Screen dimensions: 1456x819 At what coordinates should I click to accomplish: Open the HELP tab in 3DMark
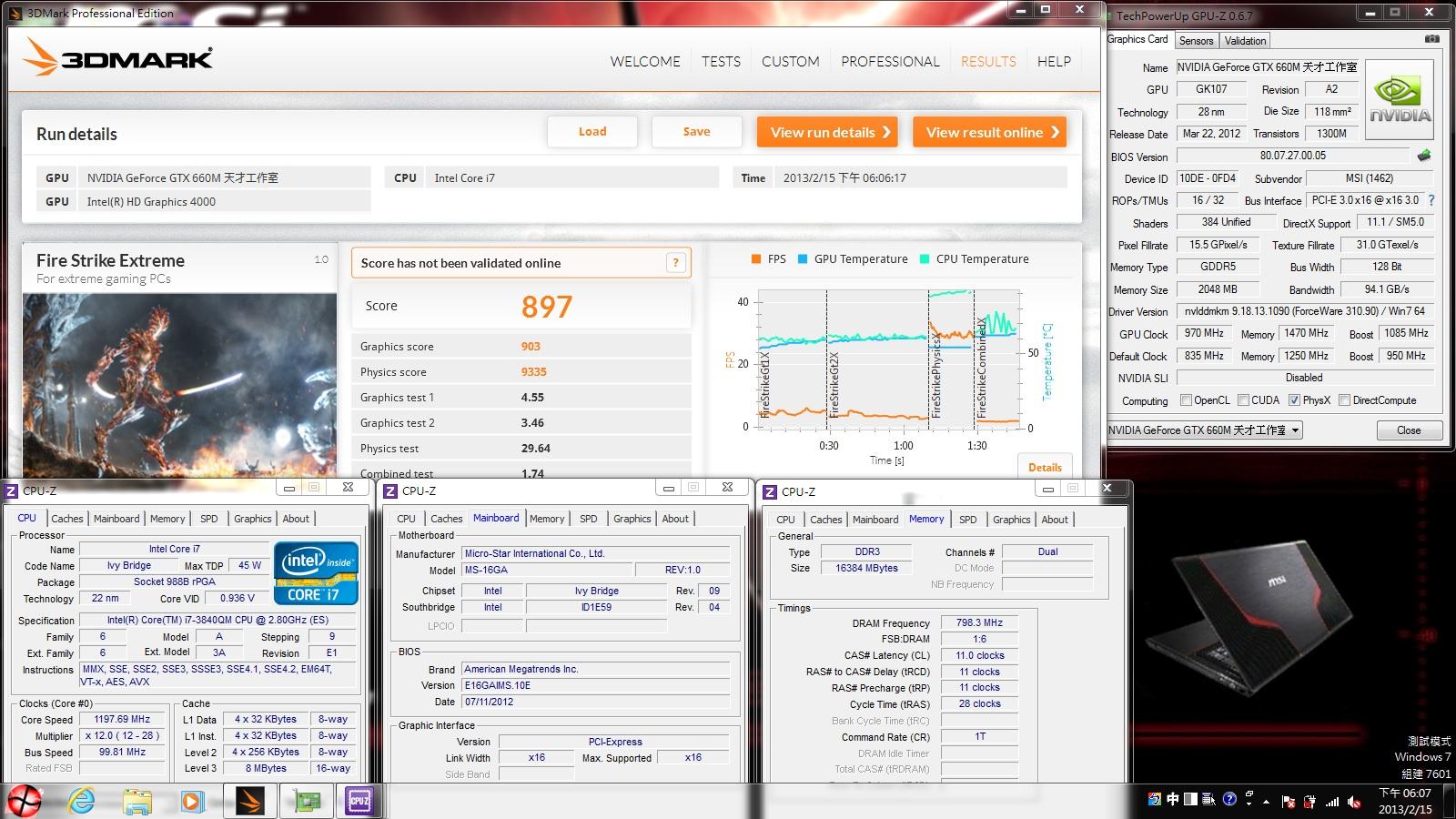1054,62
